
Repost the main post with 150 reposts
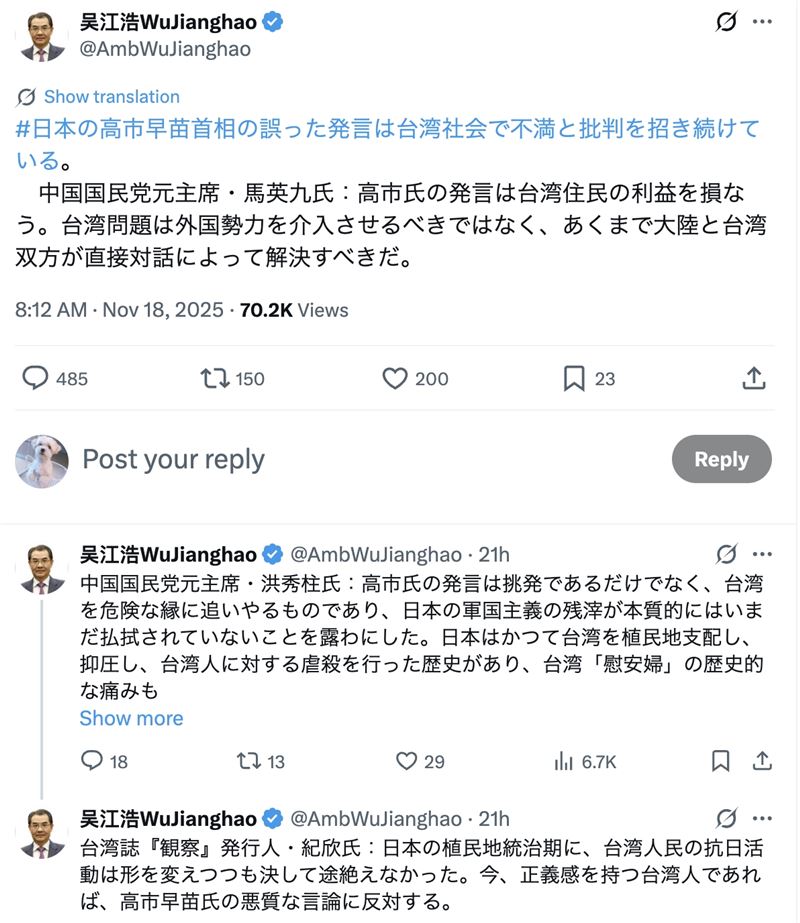214,378
